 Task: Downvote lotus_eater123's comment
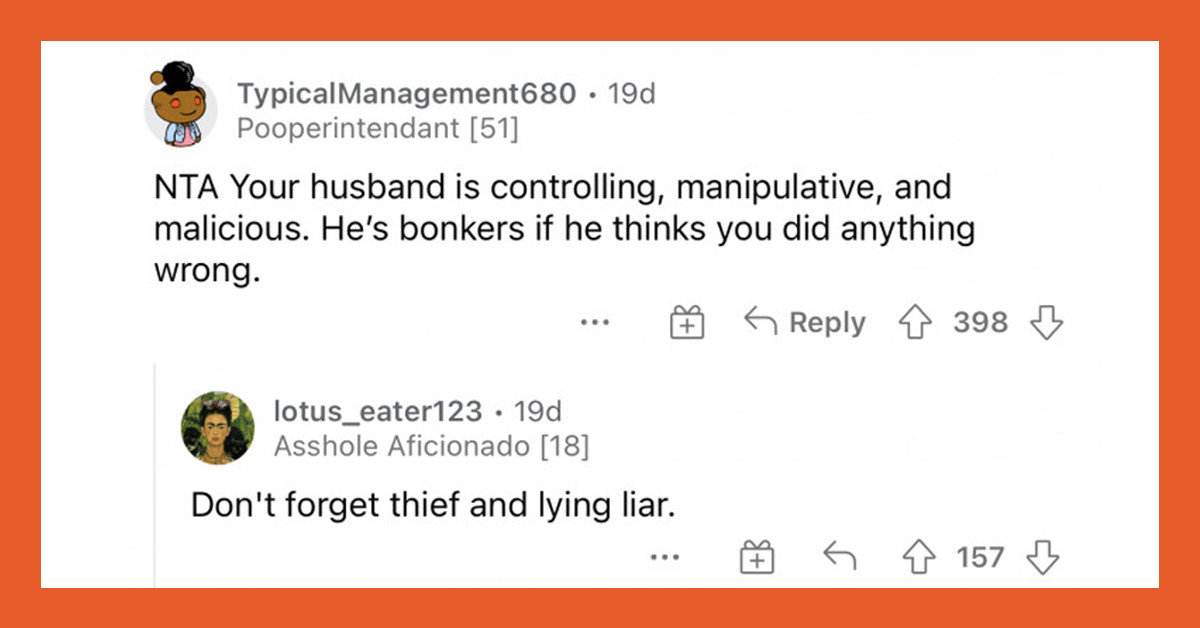point(1042,557)
